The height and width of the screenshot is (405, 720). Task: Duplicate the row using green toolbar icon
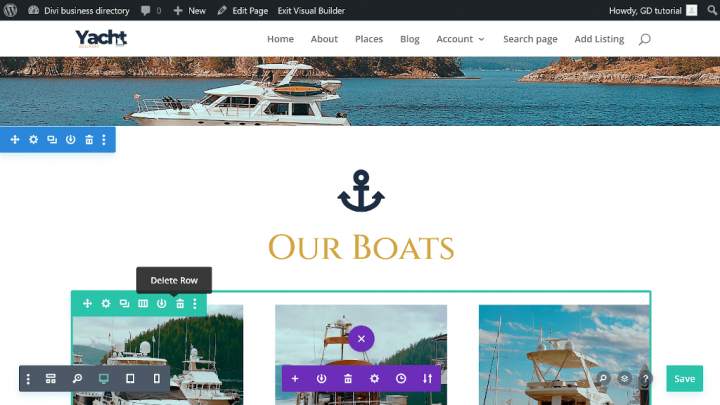[x=124, y=304]
